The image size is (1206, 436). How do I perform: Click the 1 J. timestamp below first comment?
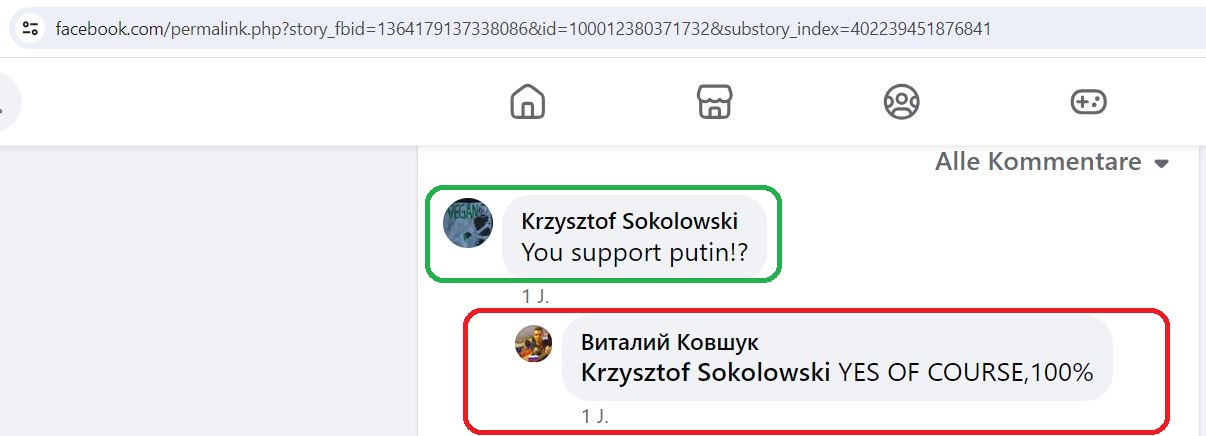[x=535, y=297]
